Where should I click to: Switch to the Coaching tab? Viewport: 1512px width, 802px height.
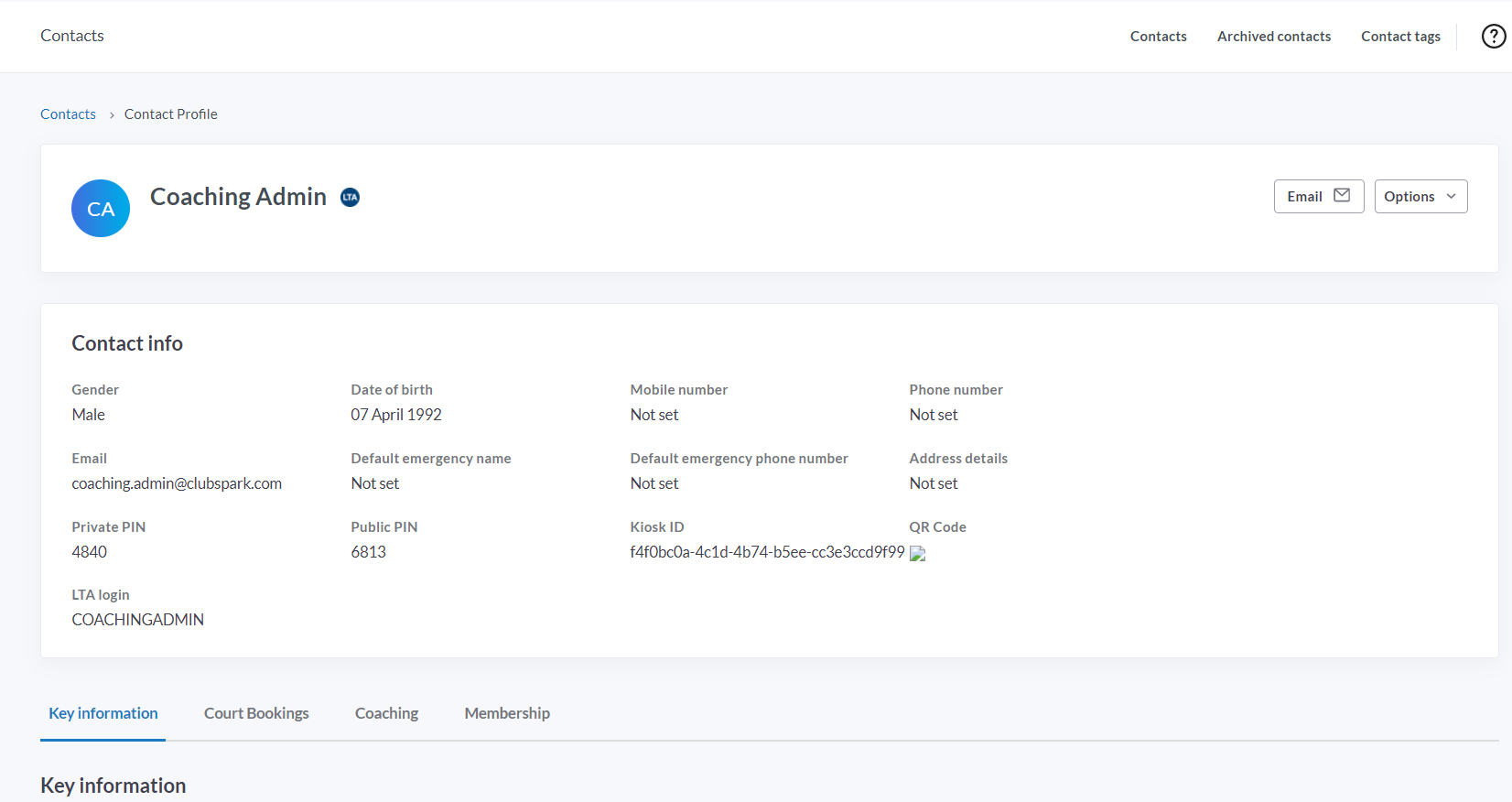(386, 713)
